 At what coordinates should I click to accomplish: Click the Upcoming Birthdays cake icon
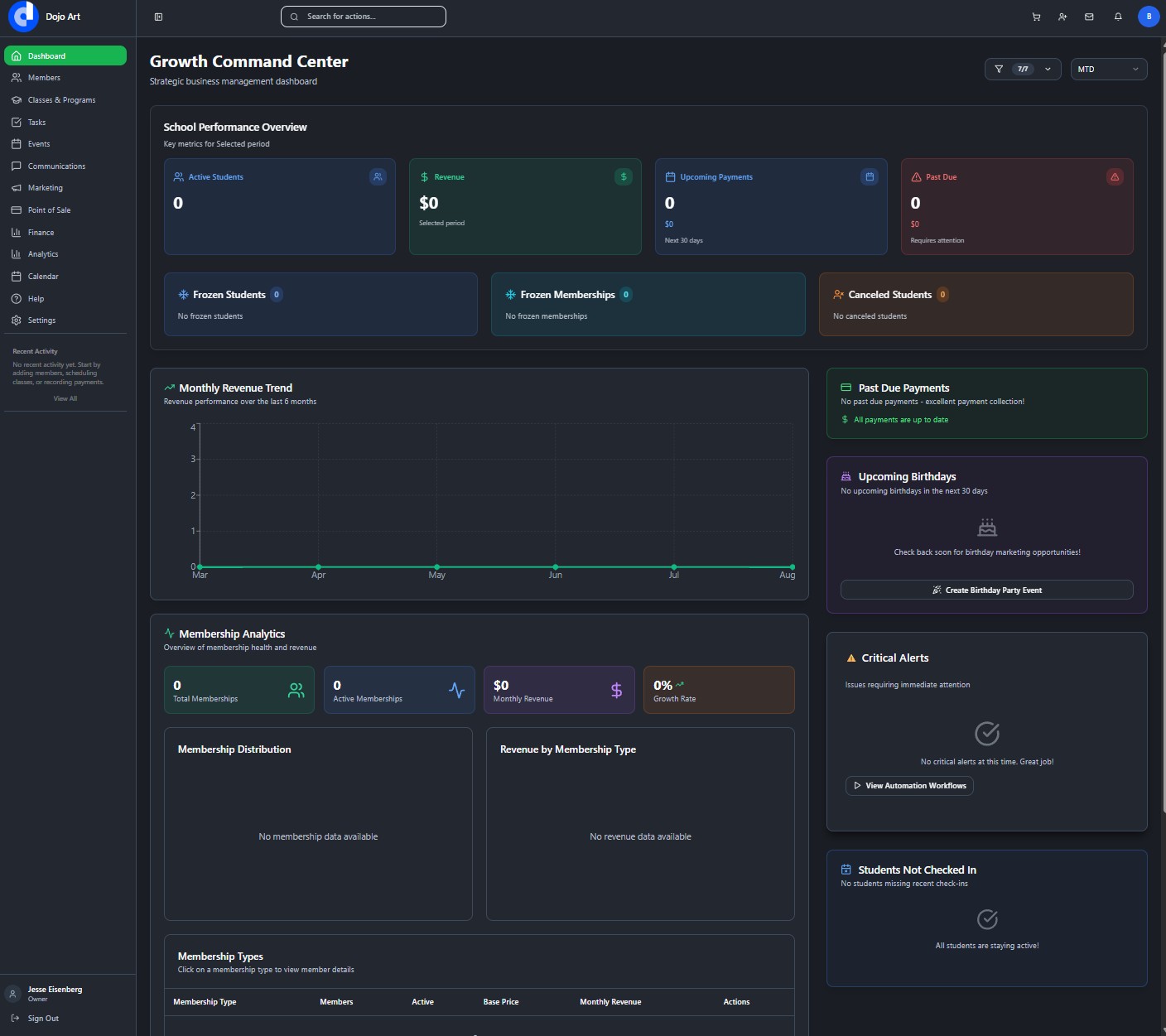[x=846, y=477]
